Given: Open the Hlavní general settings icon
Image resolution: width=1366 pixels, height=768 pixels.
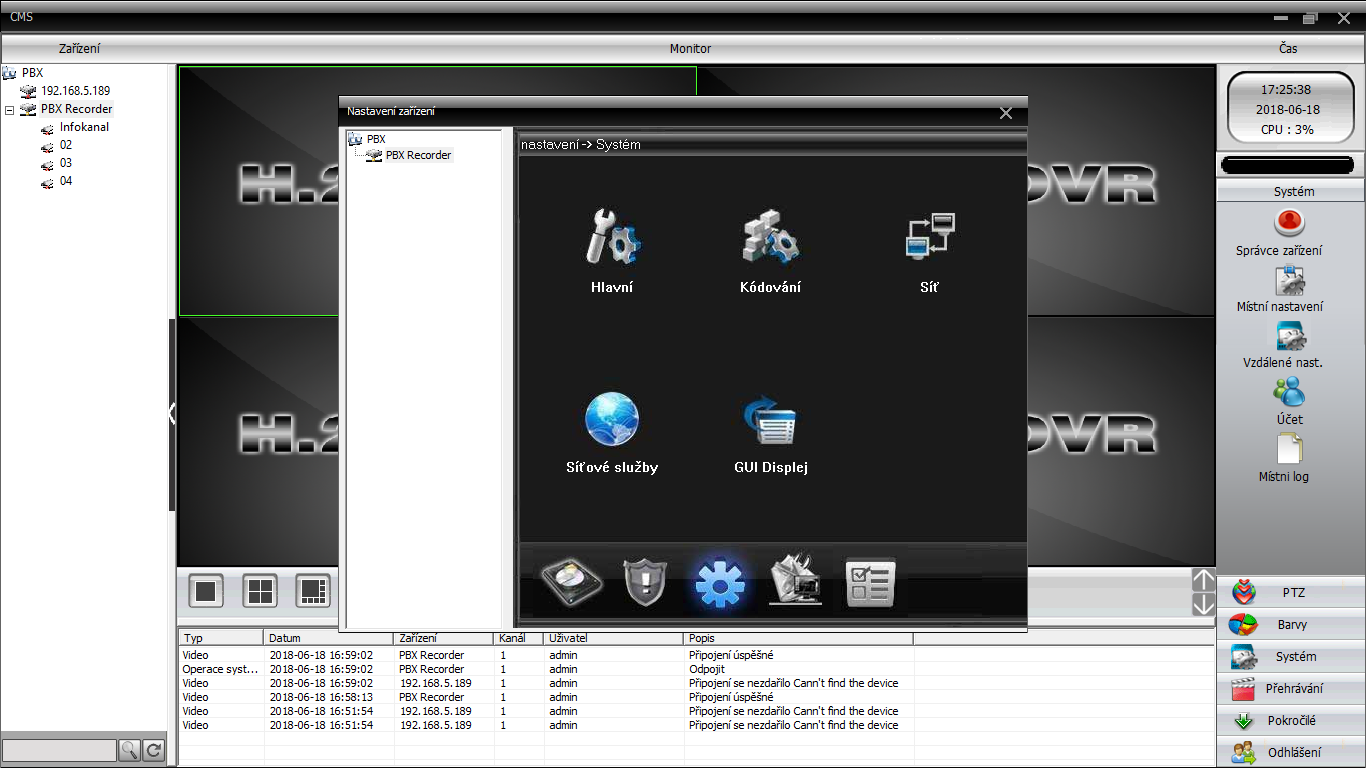Looking at the screenshot, I should pos(612,240).
